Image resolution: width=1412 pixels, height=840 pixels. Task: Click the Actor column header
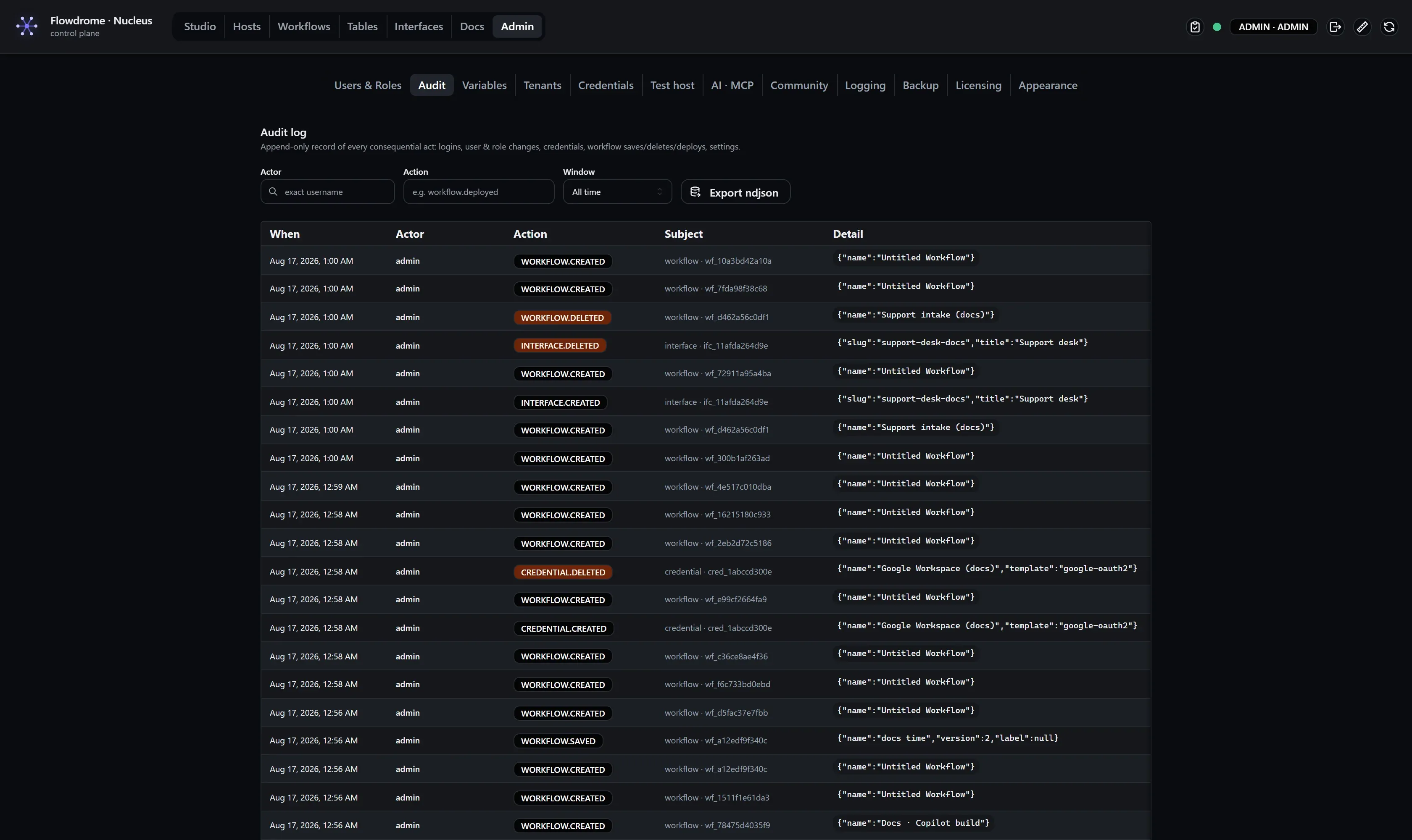pos(409,234)
